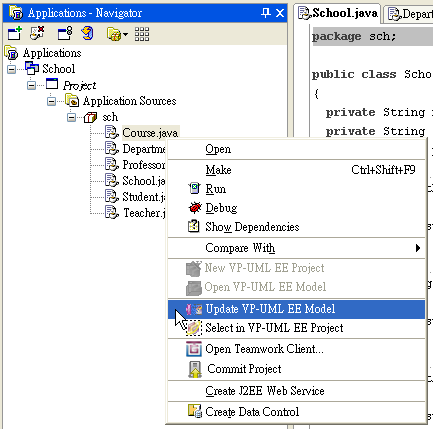Select the sch package in the tree
Screen dimensions: 433x429
point(110,117)
